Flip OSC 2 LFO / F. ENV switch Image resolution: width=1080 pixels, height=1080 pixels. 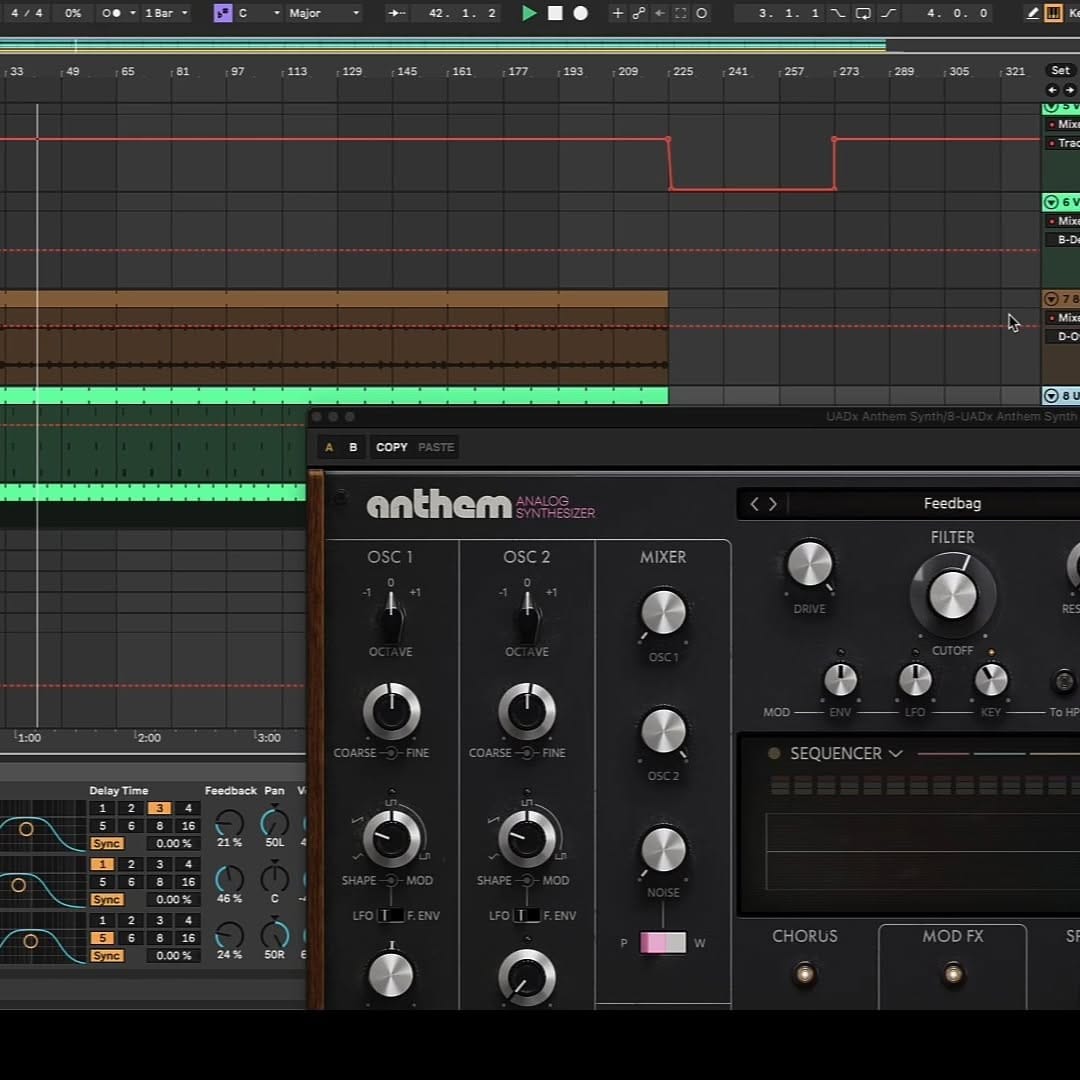(x=527, y=915)
